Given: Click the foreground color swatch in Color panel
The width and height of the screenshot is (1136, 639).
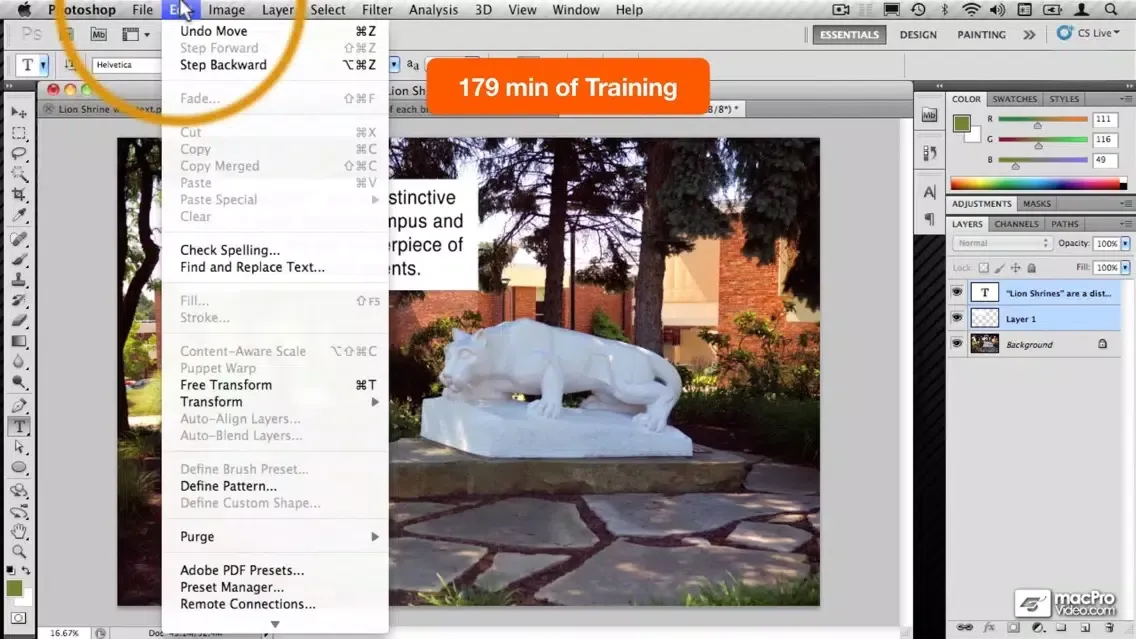Looking at the screenshot, I should click(961, 123).
